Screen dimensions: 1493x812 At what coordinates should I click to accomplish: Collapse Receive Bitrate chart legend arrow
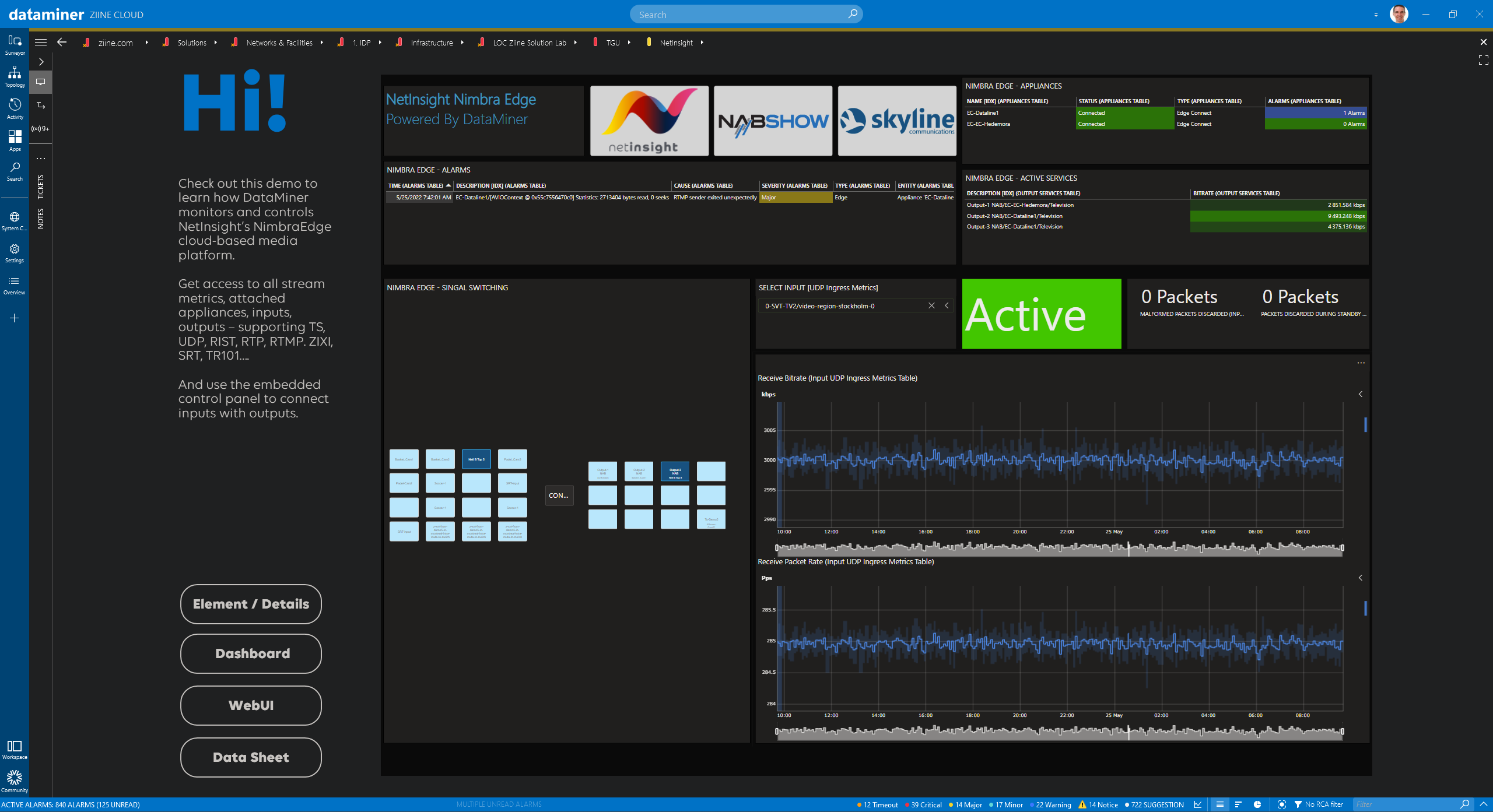pyautogui.click(x=1361, y=395)
